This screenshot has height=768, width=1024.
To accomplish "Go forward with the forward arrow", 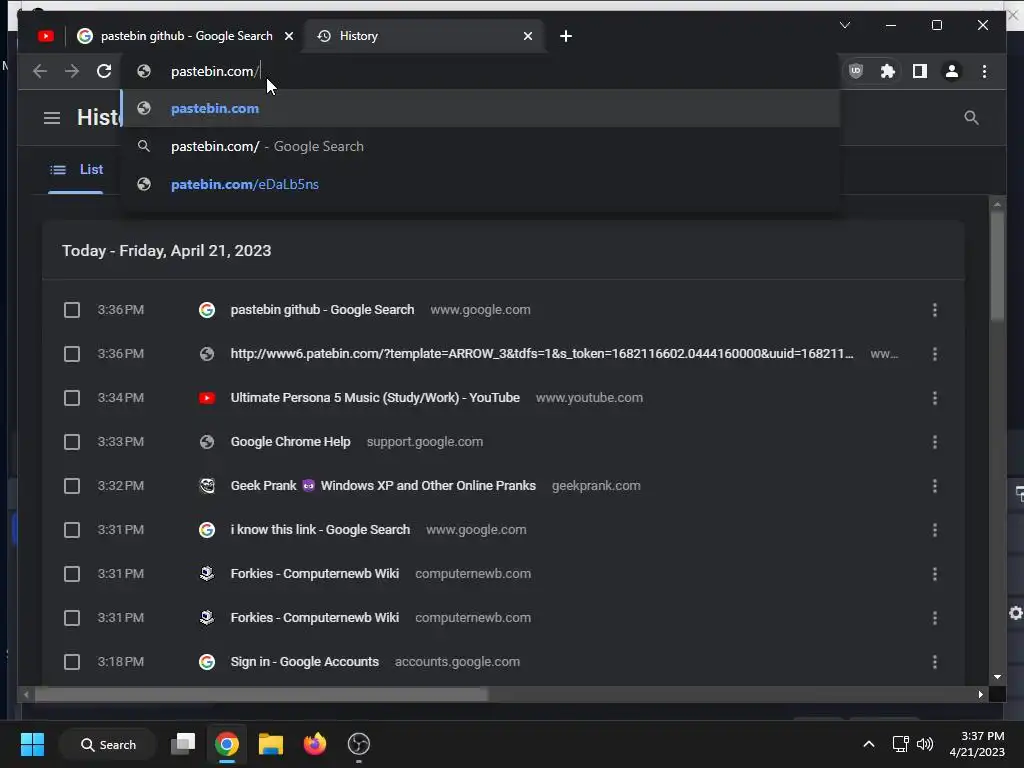I will click(x=72, y=71).
